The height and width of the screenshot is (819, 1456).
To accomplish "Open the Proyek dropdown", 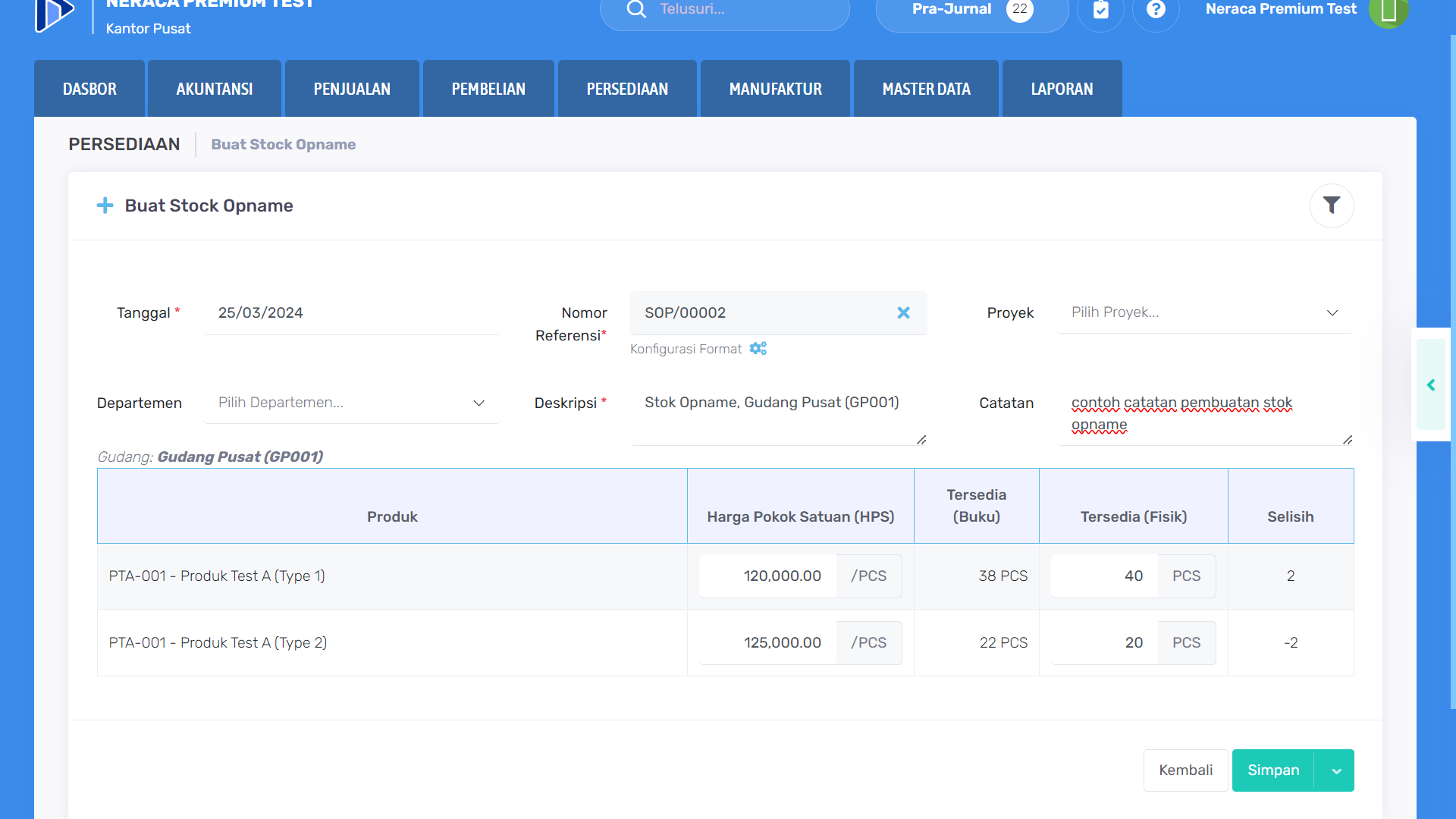I will [x=1204, y=312].
